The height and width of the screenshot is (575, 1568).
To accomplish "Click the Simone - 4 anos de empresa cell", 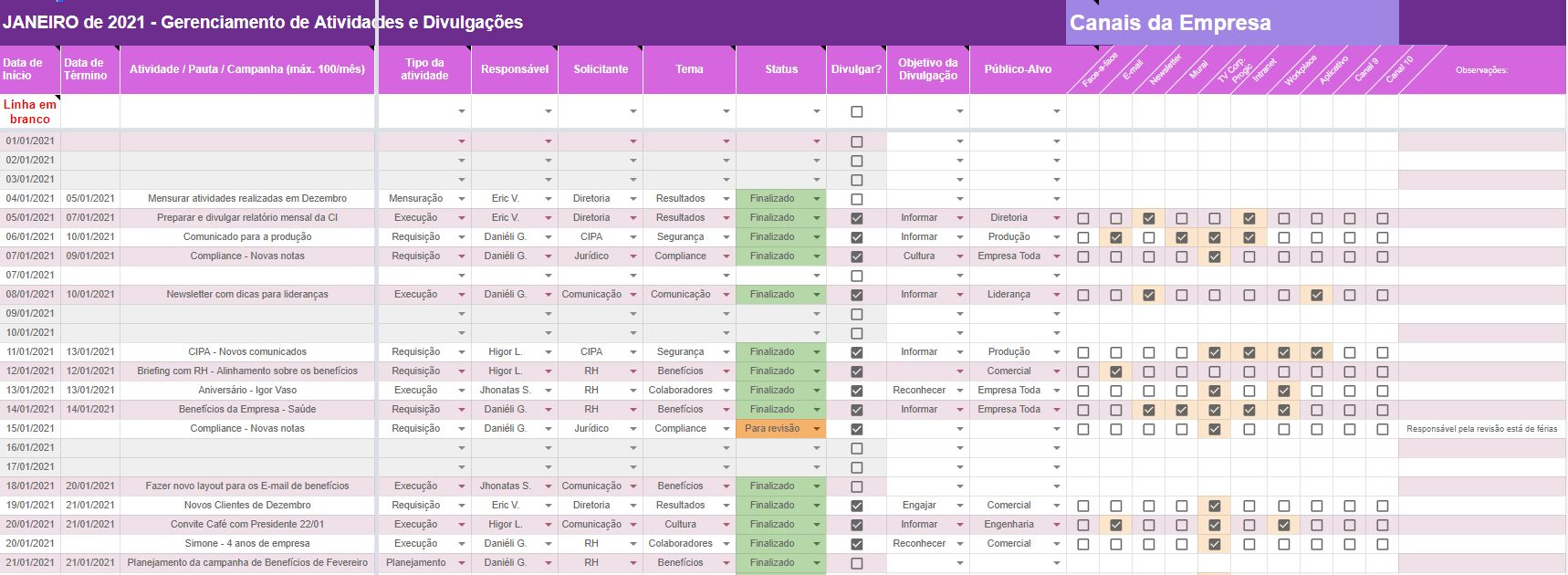I will pos(247,544).
